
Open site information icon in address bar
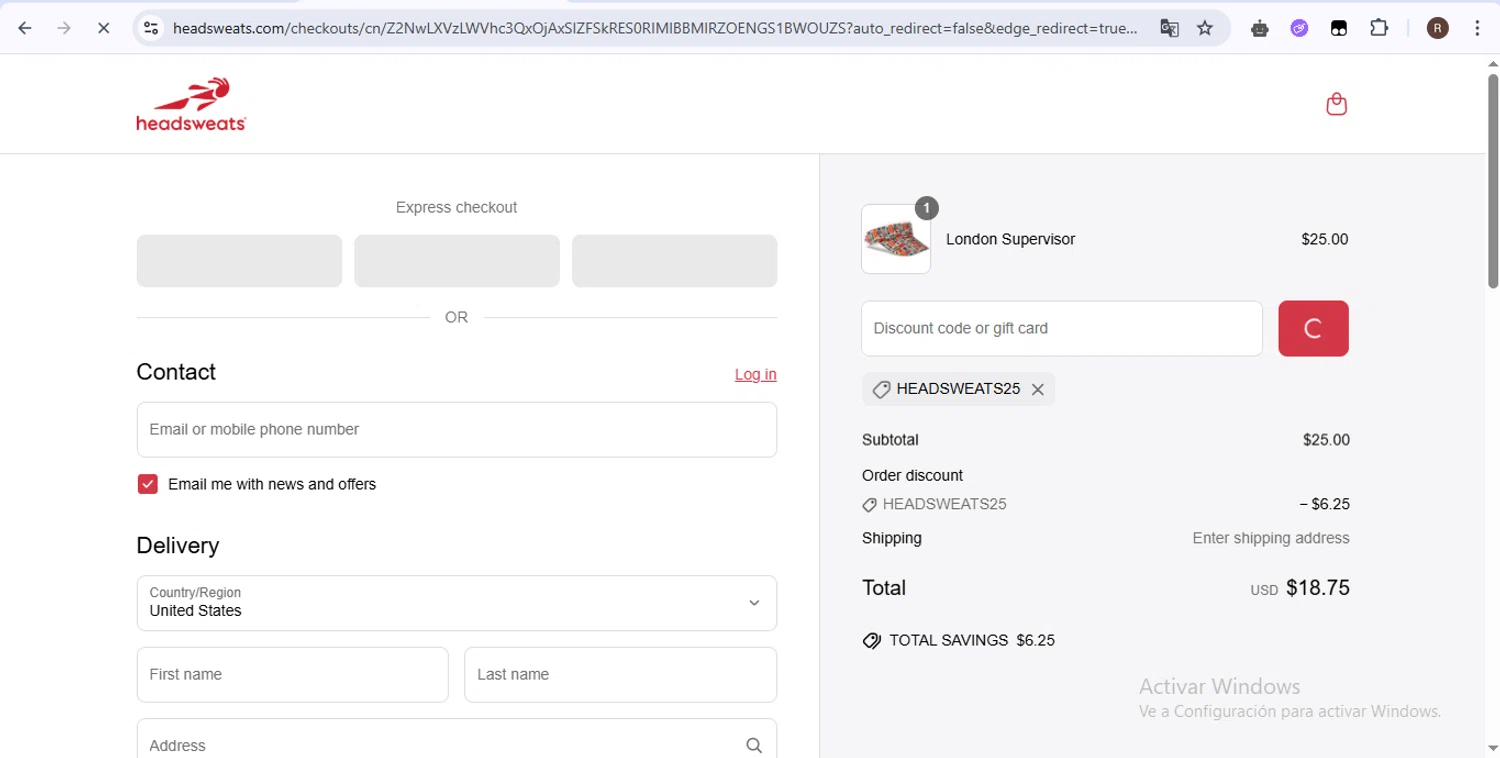pyautogui.click(x=151, y=28)
